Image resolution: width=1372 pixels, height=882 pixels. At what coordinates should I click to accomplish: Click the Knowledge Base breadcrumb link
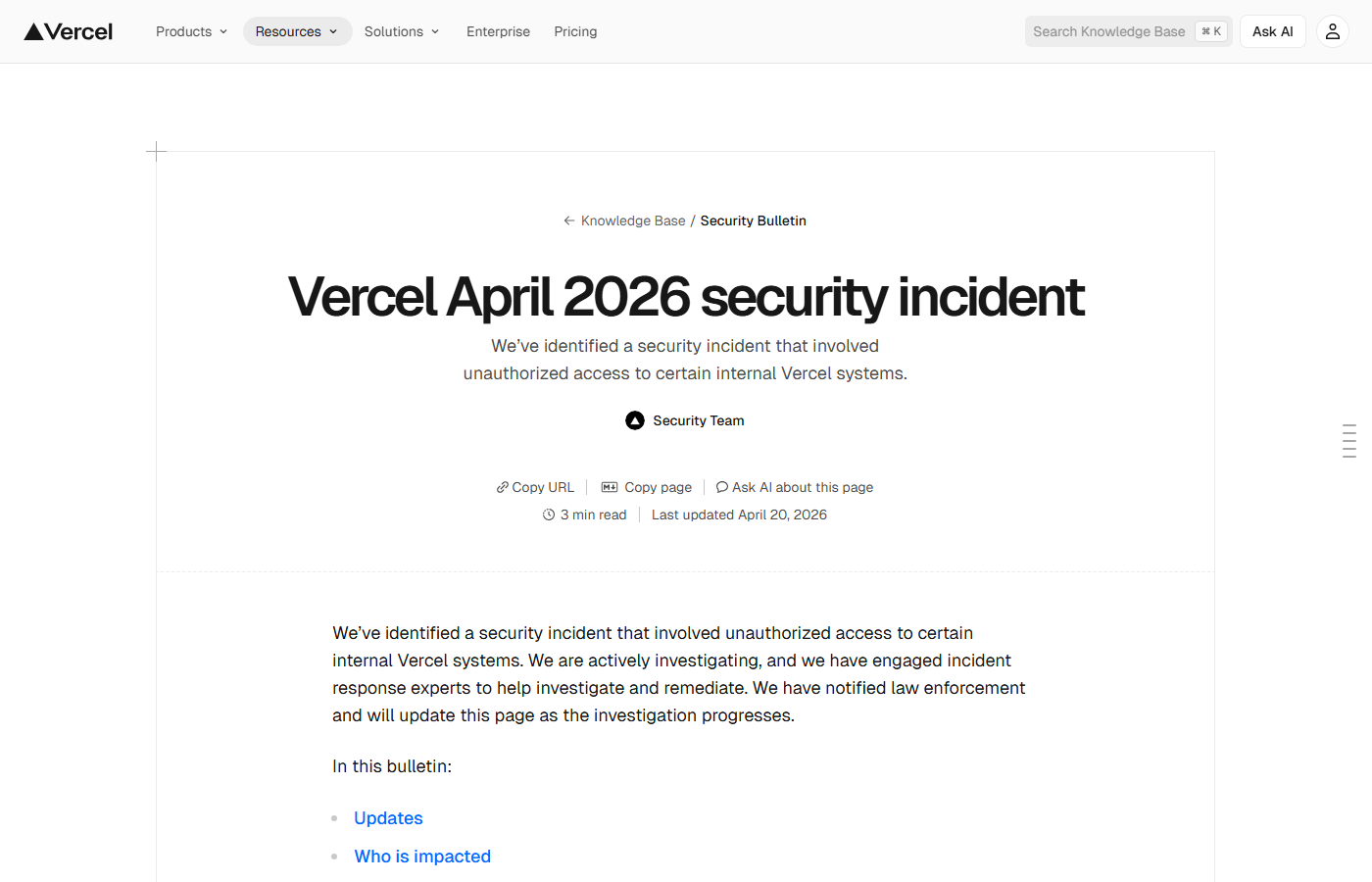click(x=632, y=220)
